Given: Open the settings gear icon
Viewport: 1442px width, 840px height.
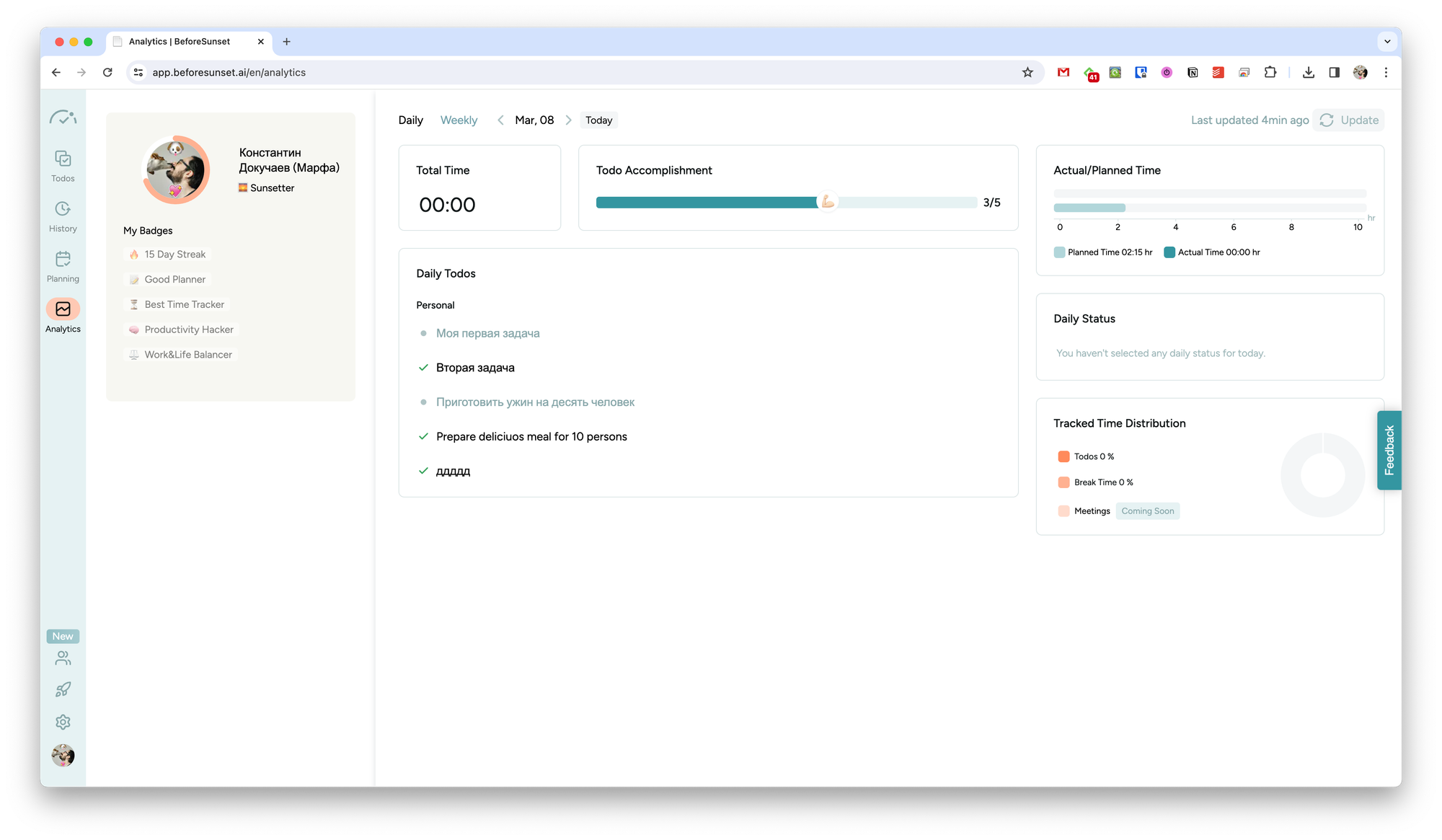Looking at the screenshot, I should point(63,722).
